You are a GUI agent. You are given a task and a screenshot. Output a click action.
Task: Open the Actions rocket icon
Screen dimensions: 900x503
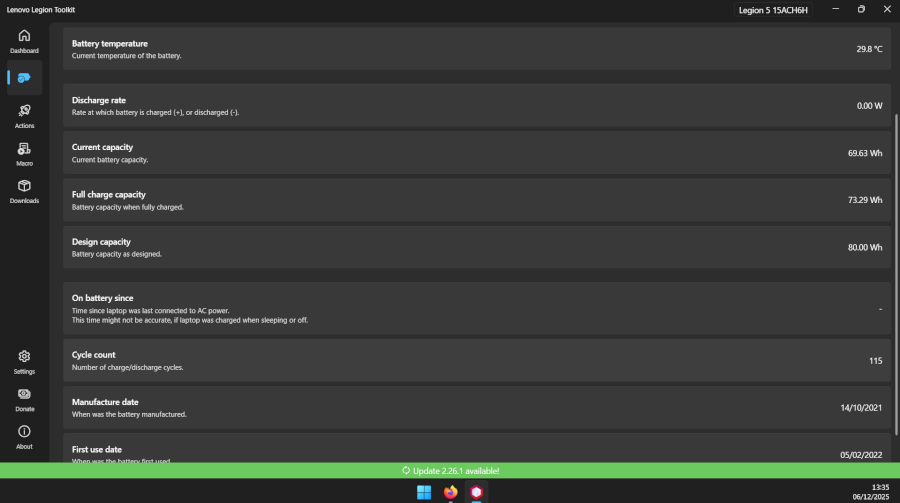point(24,116)
